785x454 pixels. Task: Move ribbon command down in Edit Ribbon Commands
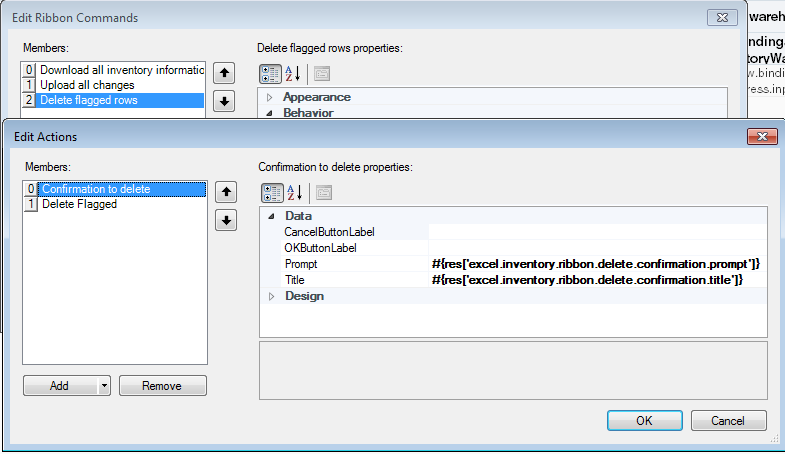pyautogui.click(x=224, y=102)
